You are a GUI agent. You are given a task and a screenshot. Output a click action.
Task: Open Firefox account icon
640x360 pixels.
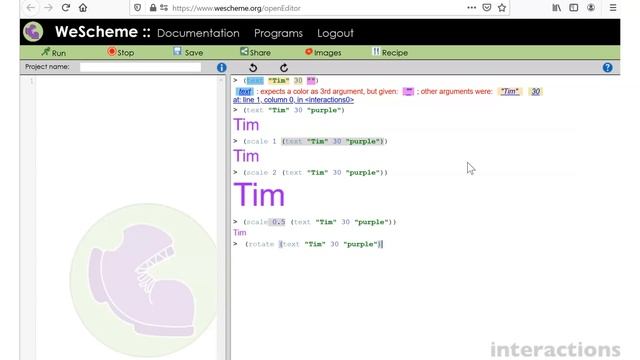591,8
